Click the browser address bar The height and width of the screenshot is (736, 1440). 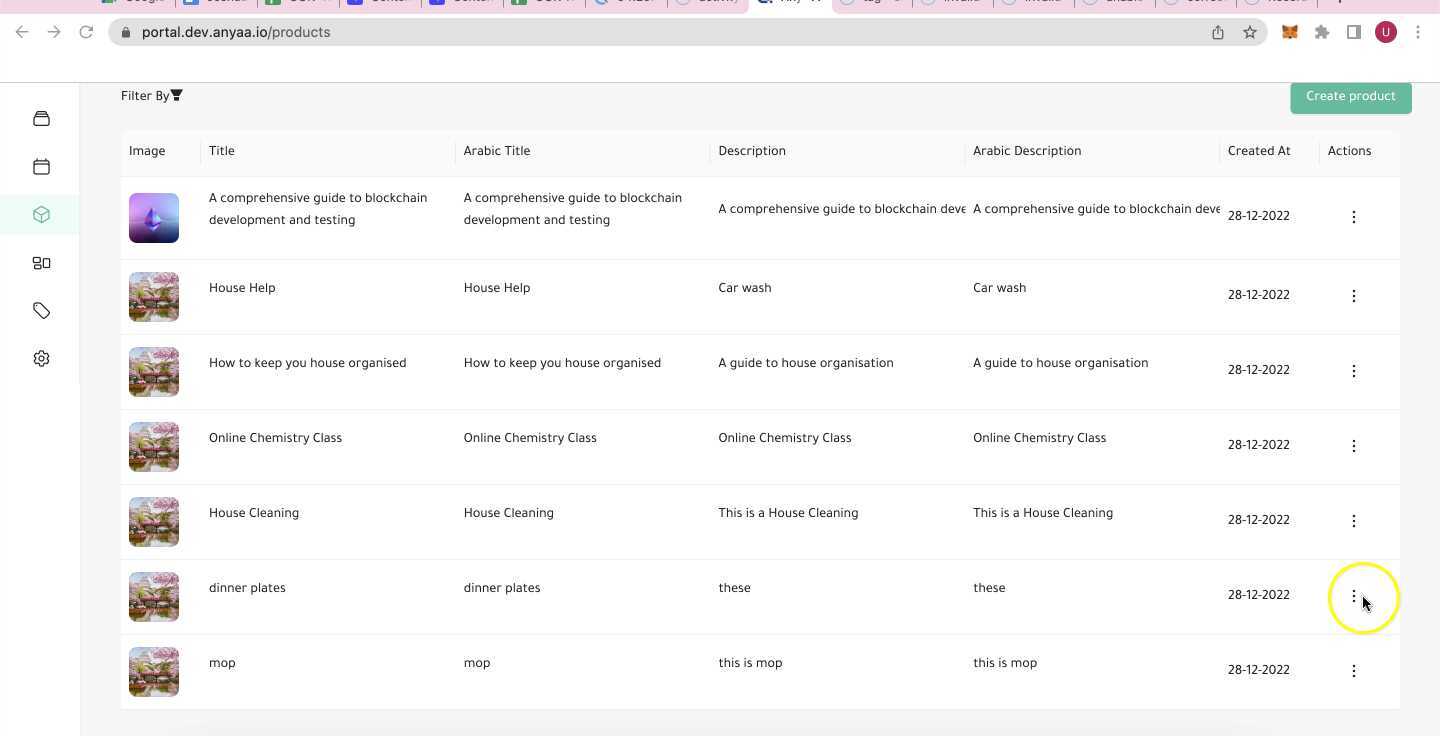(x=600, y=31)
